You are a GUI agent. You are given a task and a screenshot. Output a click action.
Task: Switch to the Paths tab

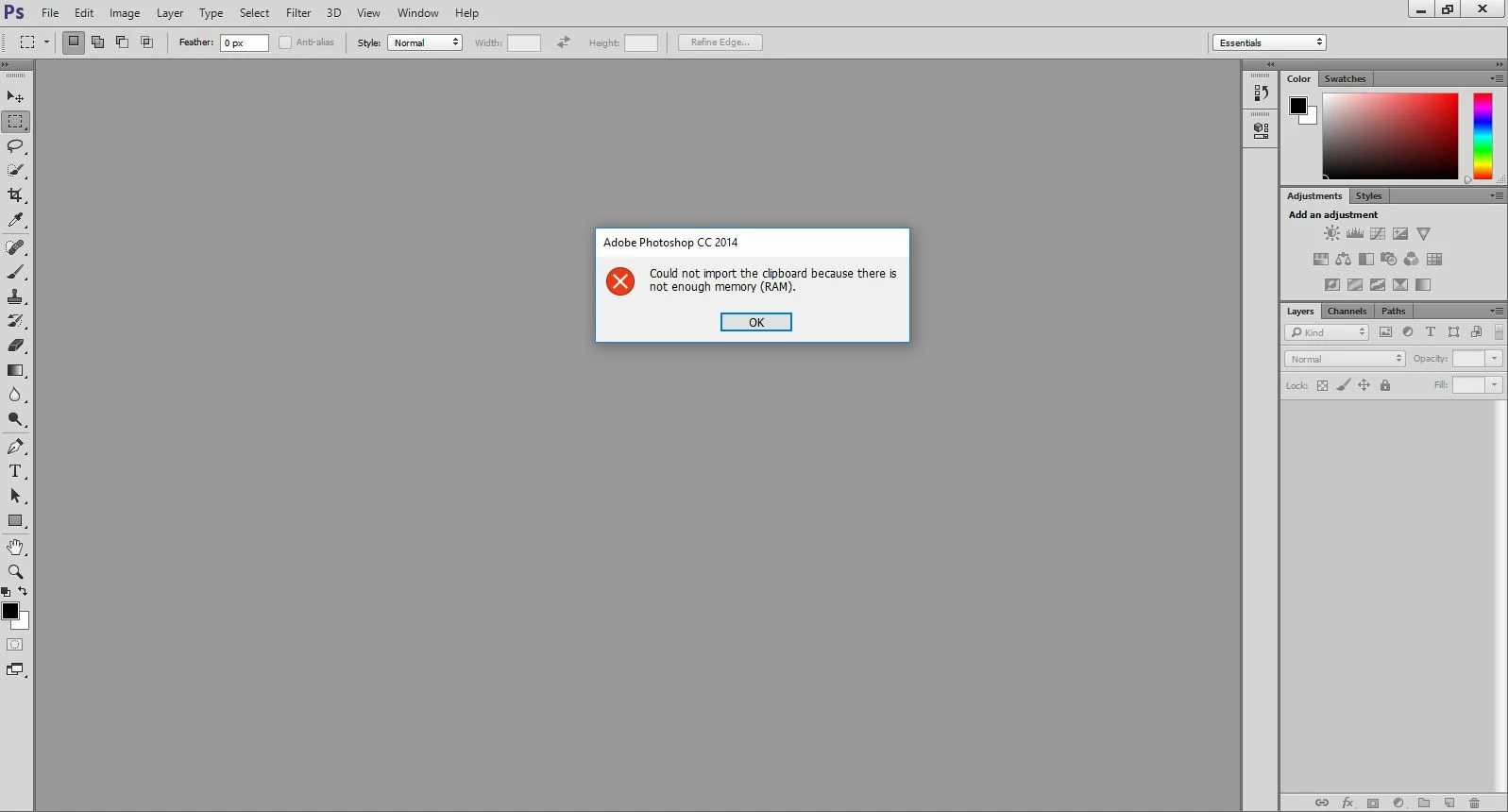(1393, 312)
